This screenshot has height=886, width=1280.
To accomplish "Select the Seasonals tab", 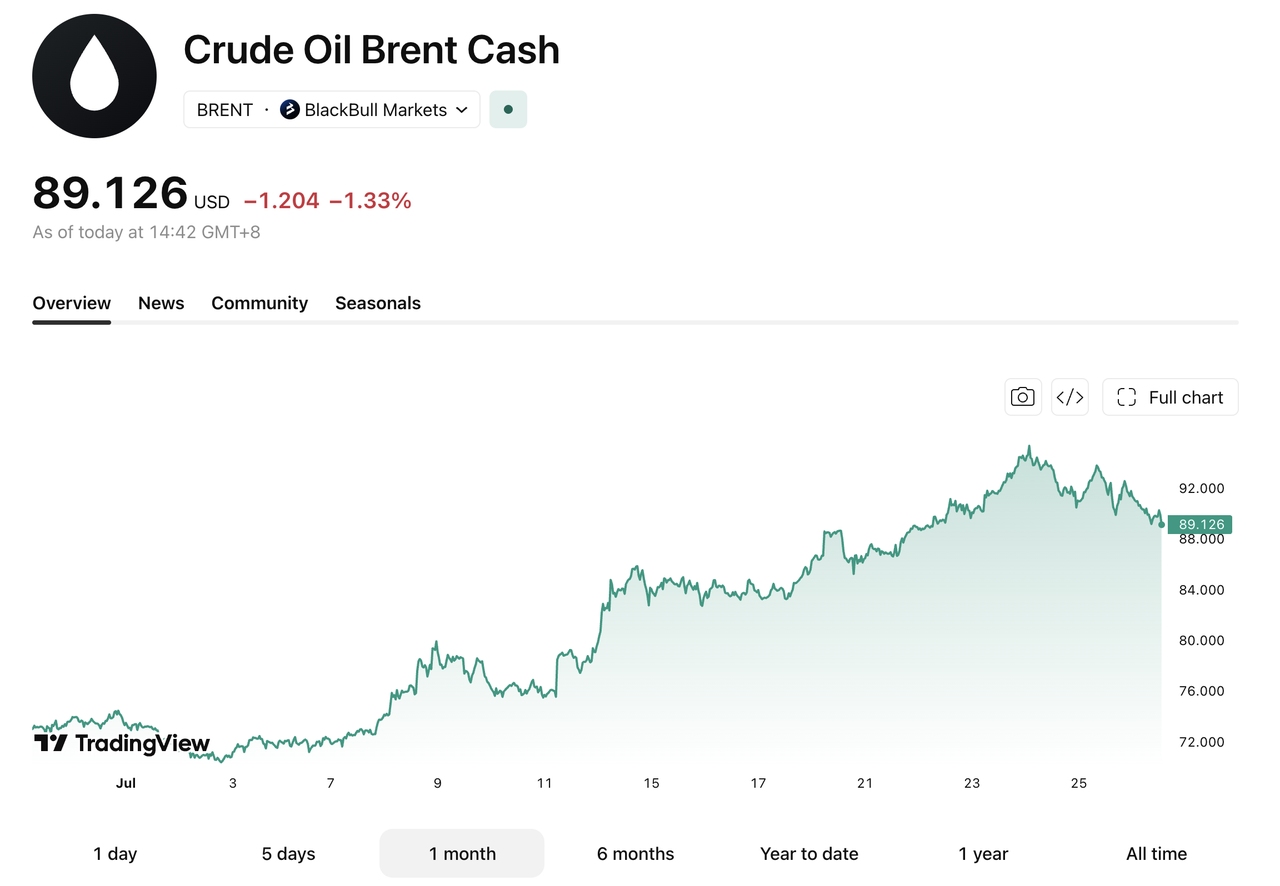I will [378, 303].
